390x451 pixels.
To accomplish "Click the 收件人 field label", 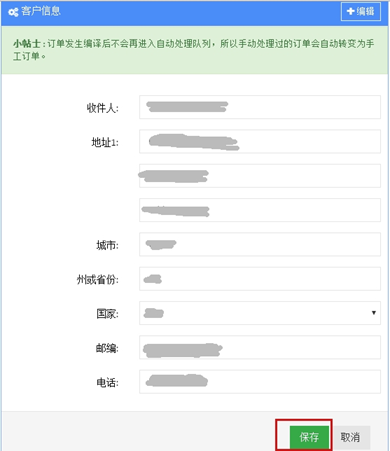I will (x=103, y=108).
